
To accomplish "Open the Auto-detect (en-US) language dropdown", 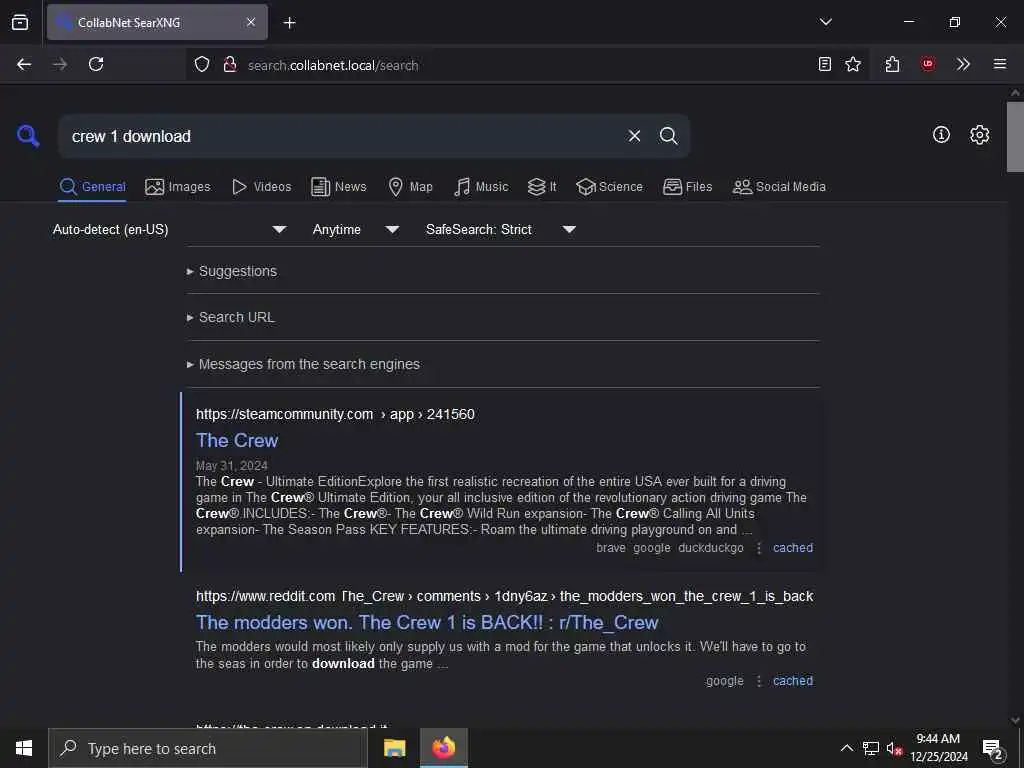I will click(170, 229).
